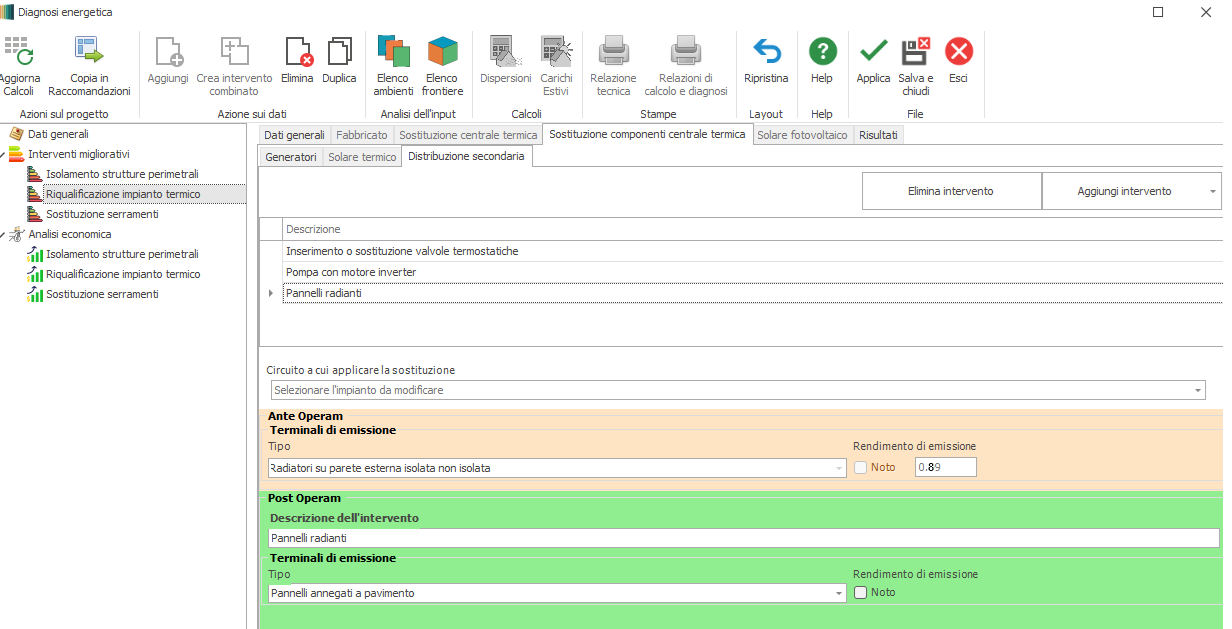
Task: Select Sostituzione serramenti under Interventi migliorativi
Action: 102,214
